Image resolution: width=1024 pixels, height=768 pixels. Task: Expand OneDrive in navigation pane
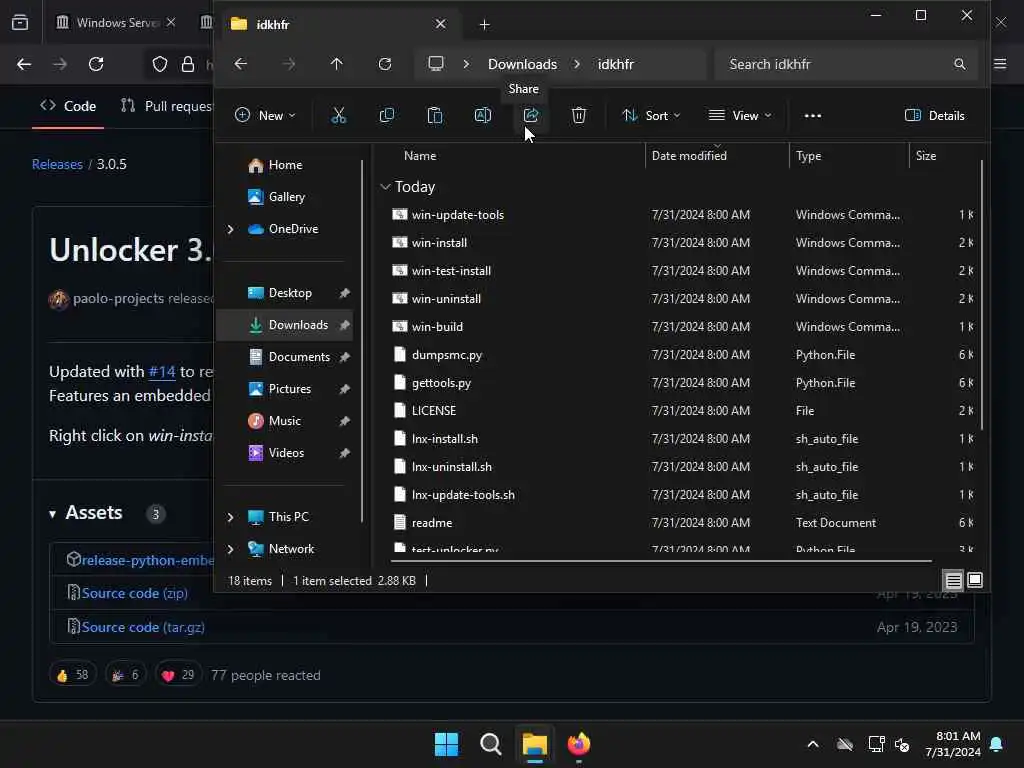click(231, 229)
